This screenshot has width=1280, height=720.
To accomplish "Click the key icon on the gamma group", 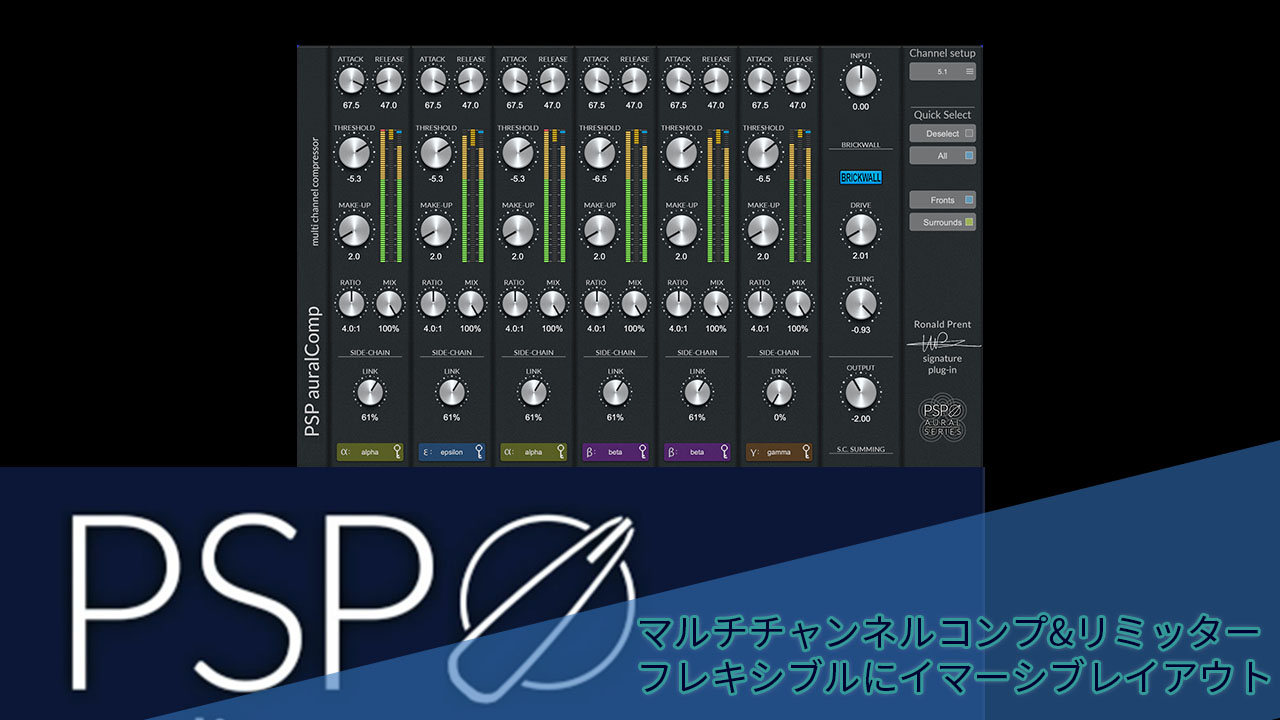I will [806, 451].
